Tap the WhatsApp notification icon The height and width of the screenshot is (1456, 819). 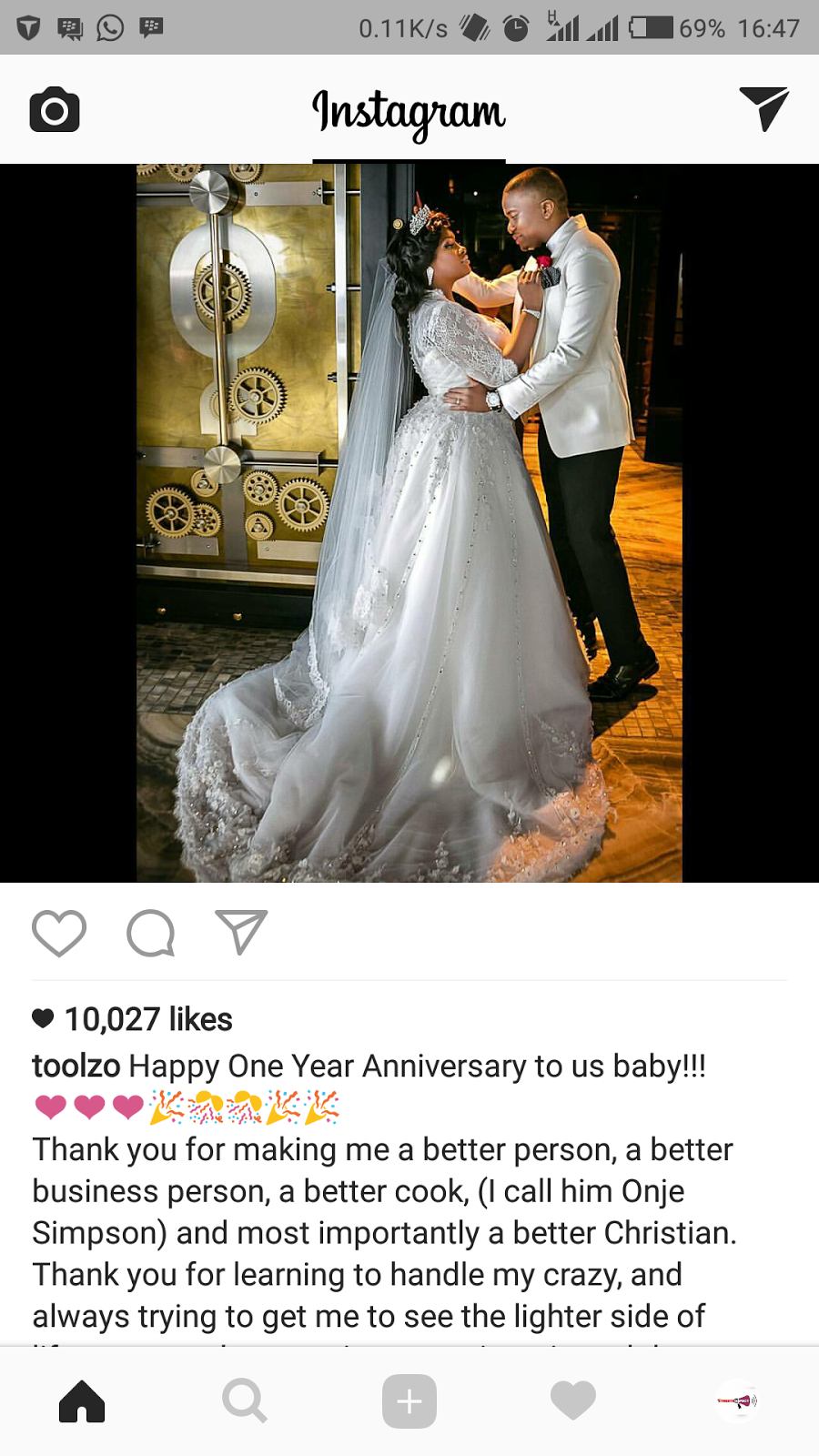pos(110,28)
